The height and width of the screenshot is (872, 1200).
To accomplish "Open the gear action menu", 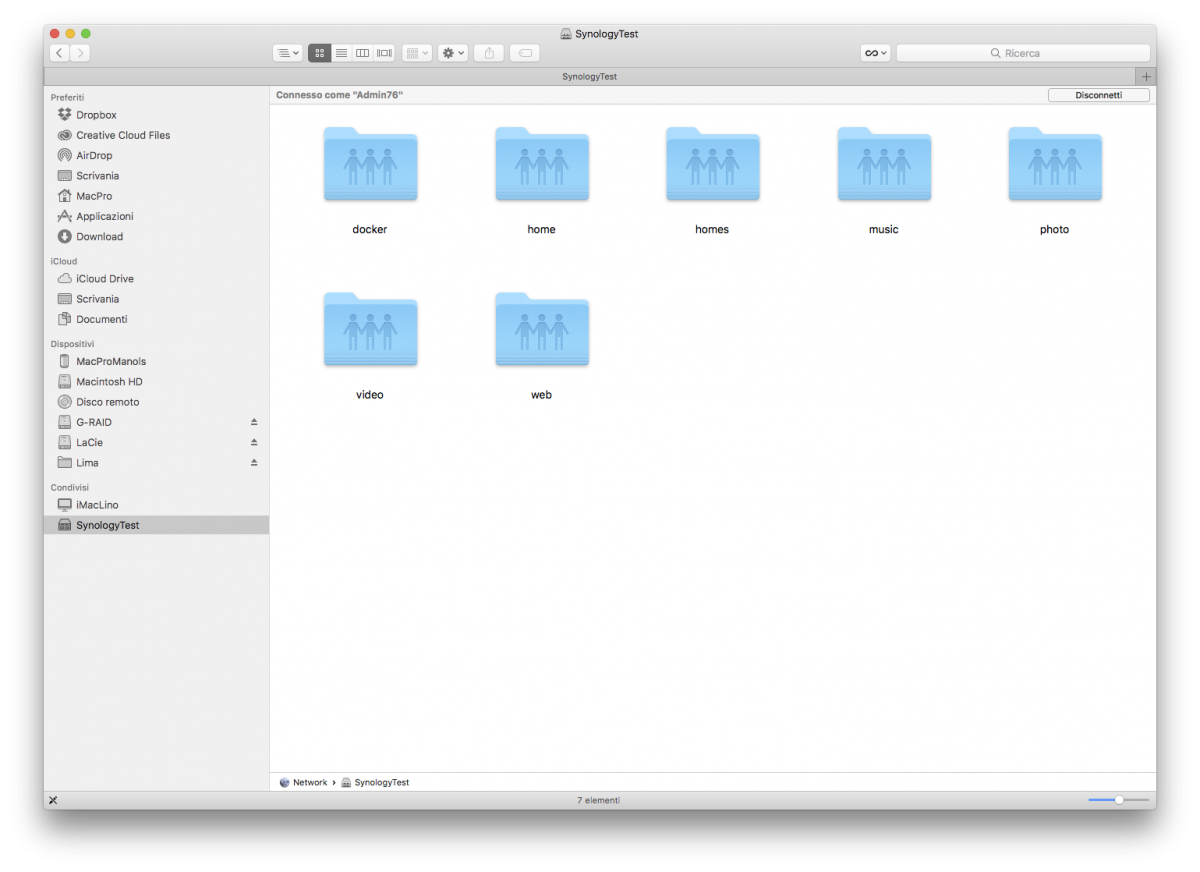I will click(453, 53).
